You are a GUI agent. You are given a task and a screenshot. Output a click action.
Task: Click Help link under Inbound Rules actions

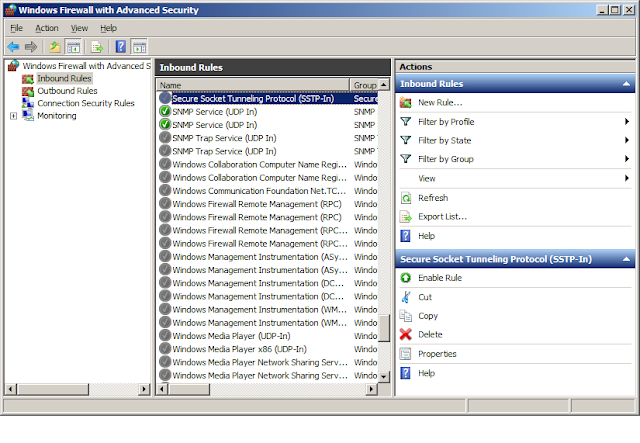pos(427,236)
